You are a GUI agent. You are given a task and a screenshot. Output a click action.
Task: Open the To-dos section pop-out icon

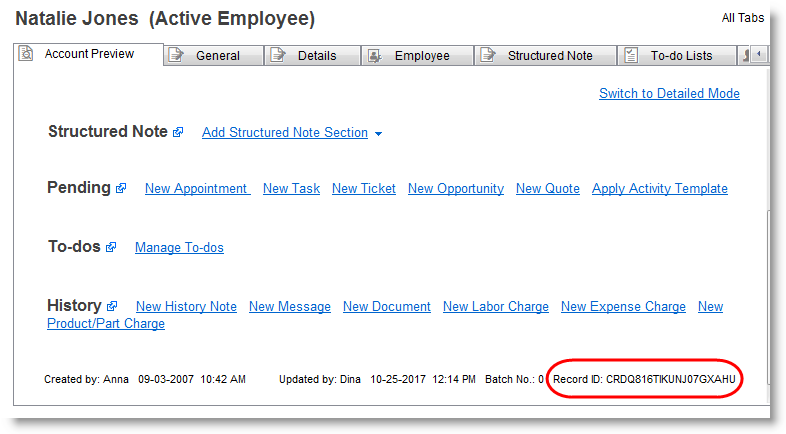111,247
